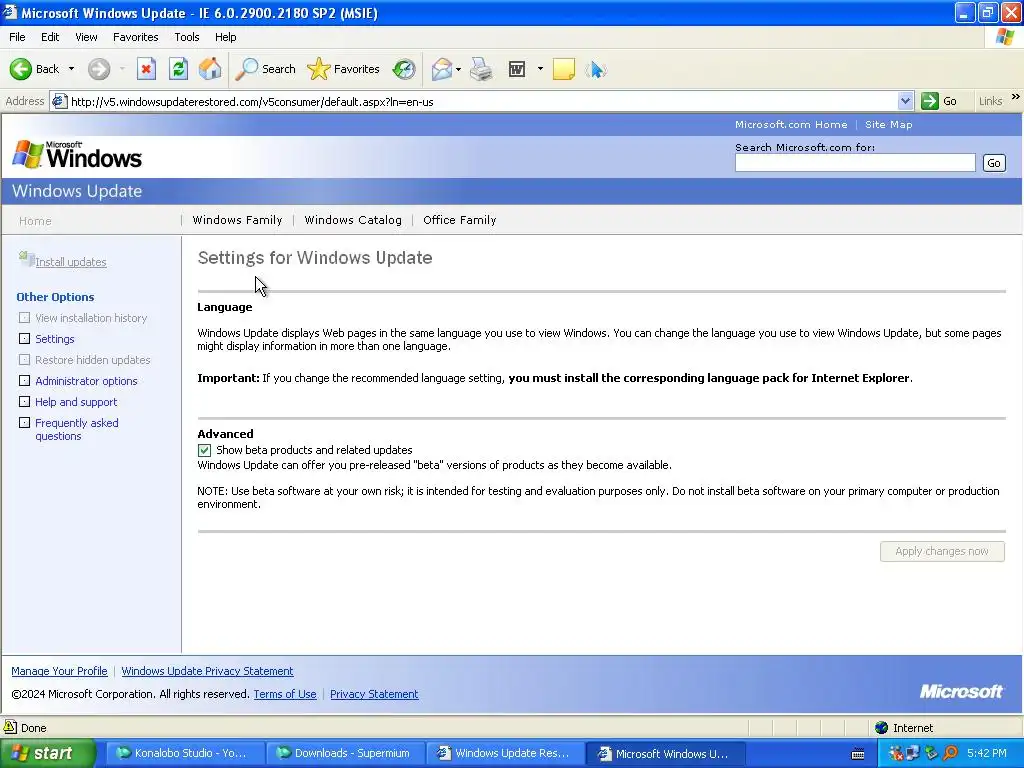Open Administrator options link
The width and height of the screenshot is (1024, 768).
[86, 381]
